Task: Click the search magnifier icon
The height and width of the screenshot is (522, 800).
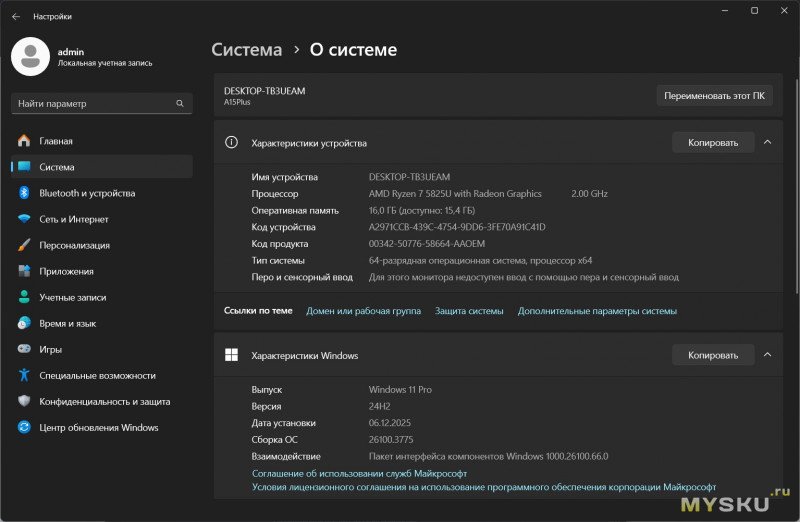Action: point(180,104)
